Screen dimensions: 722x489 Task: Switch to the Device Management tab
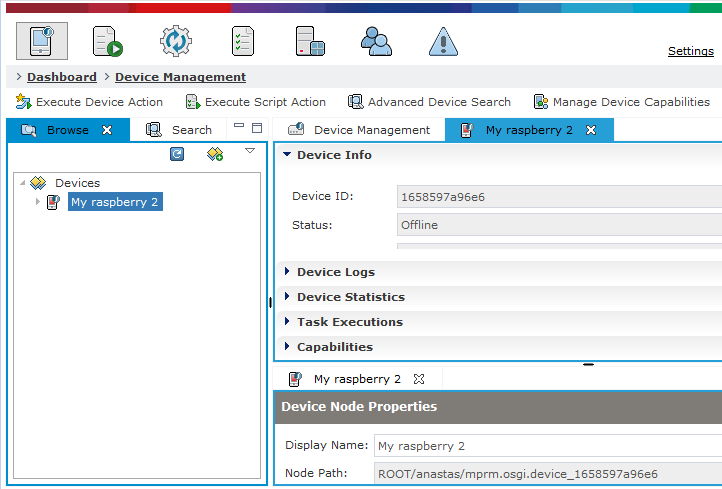point(359,130)
